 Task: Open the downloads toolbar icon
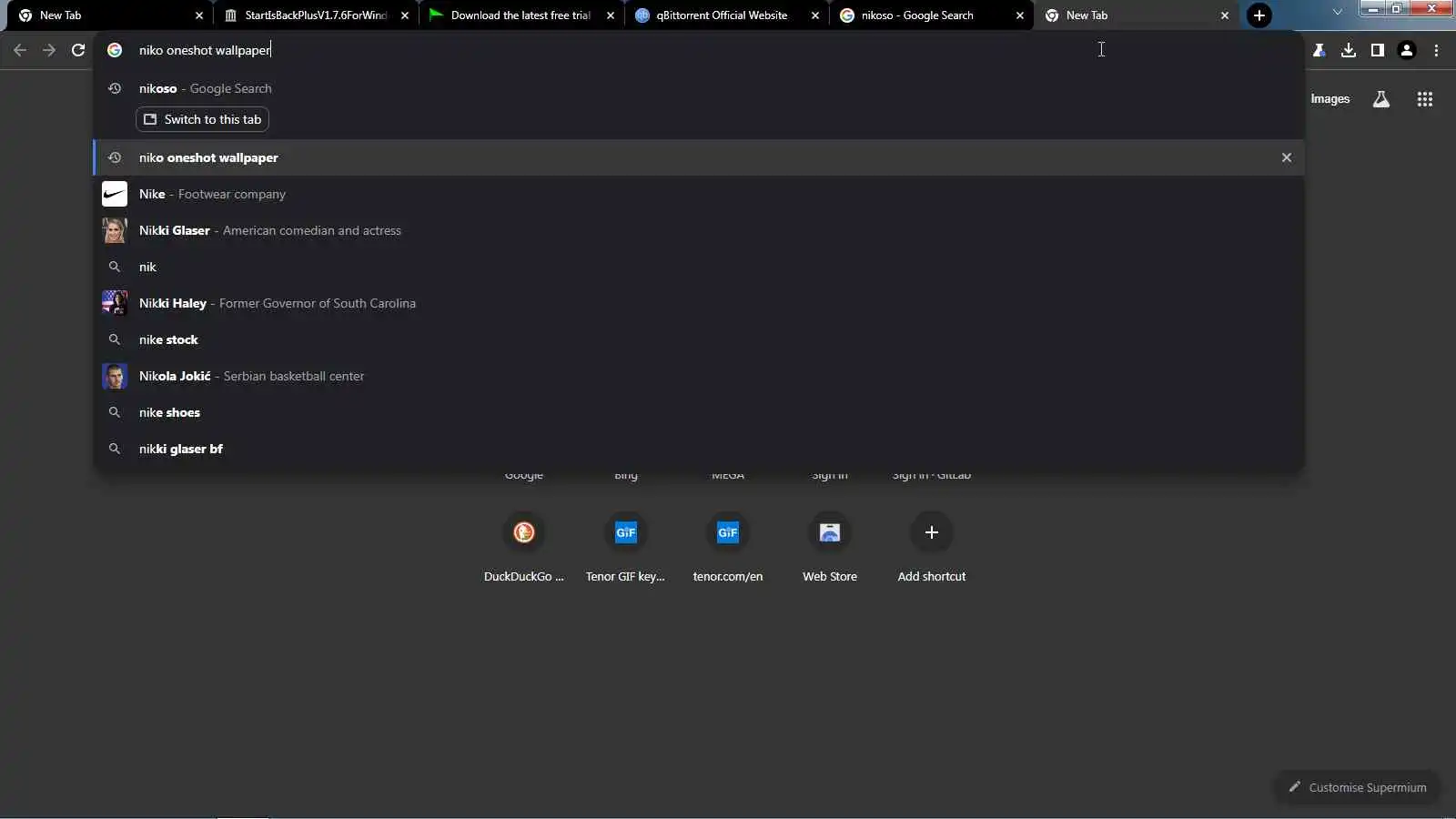click(x=1349, y=50)
